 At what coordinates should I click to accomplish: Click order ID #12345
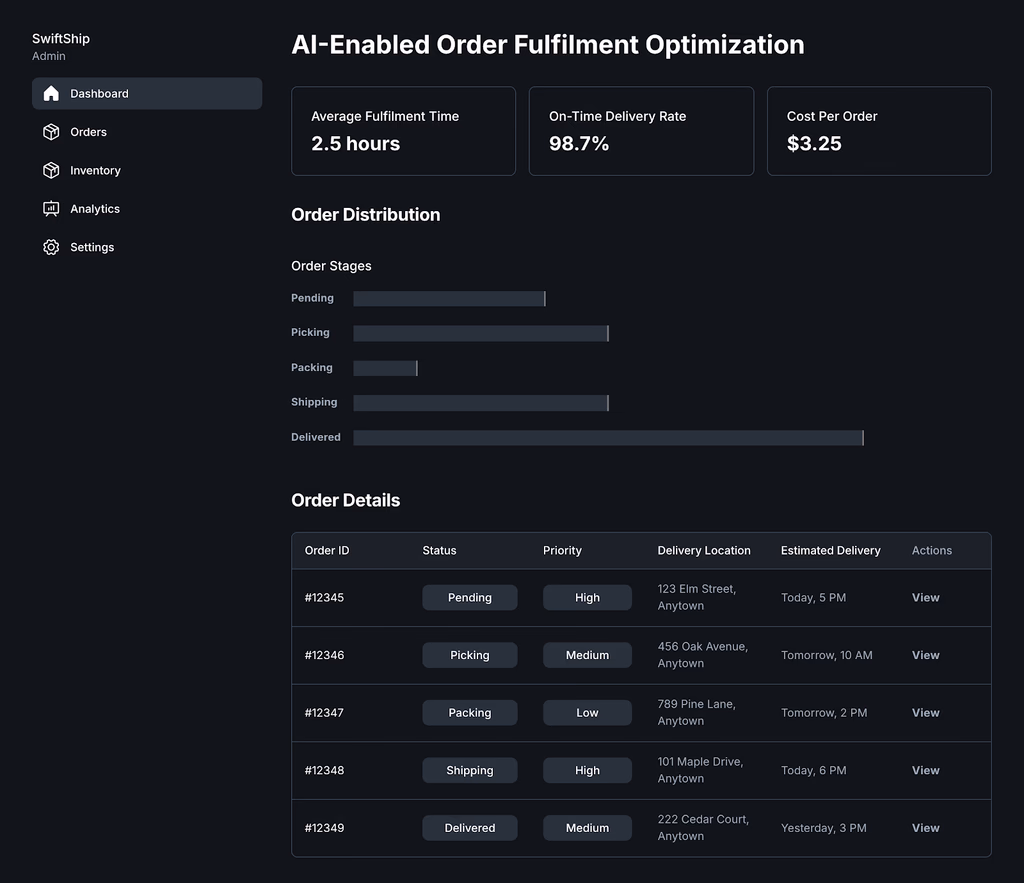tap(324, 598)
